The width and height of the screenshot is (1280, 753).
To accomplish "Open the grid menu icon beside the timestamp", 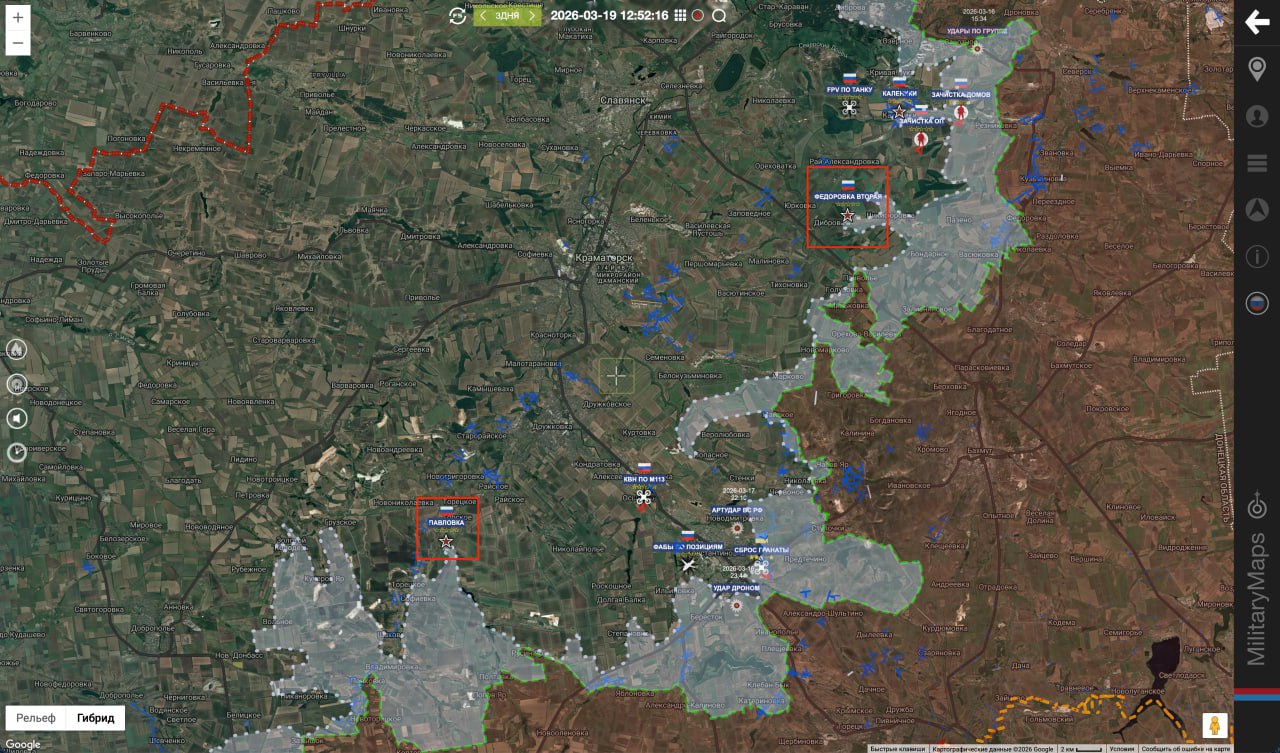I will click(680, 15).
